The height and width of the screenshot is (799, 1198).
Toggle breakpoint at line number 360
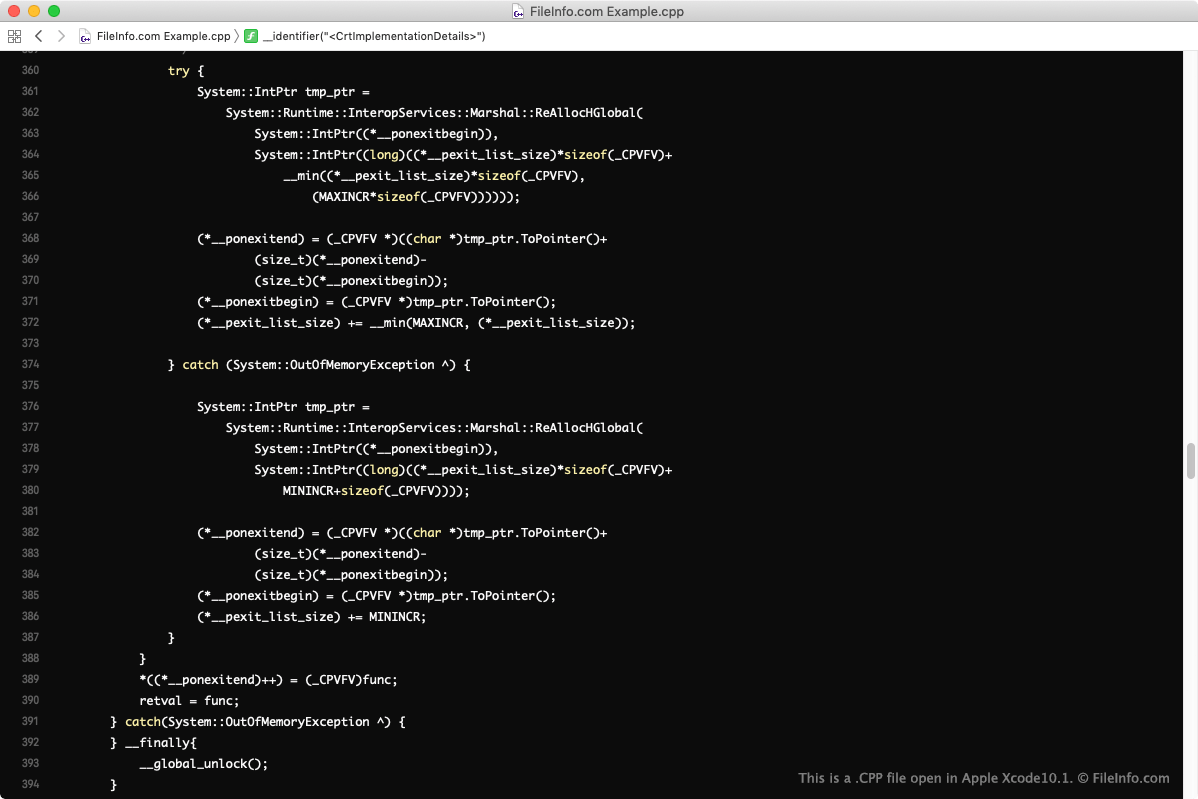click(30, 71)
